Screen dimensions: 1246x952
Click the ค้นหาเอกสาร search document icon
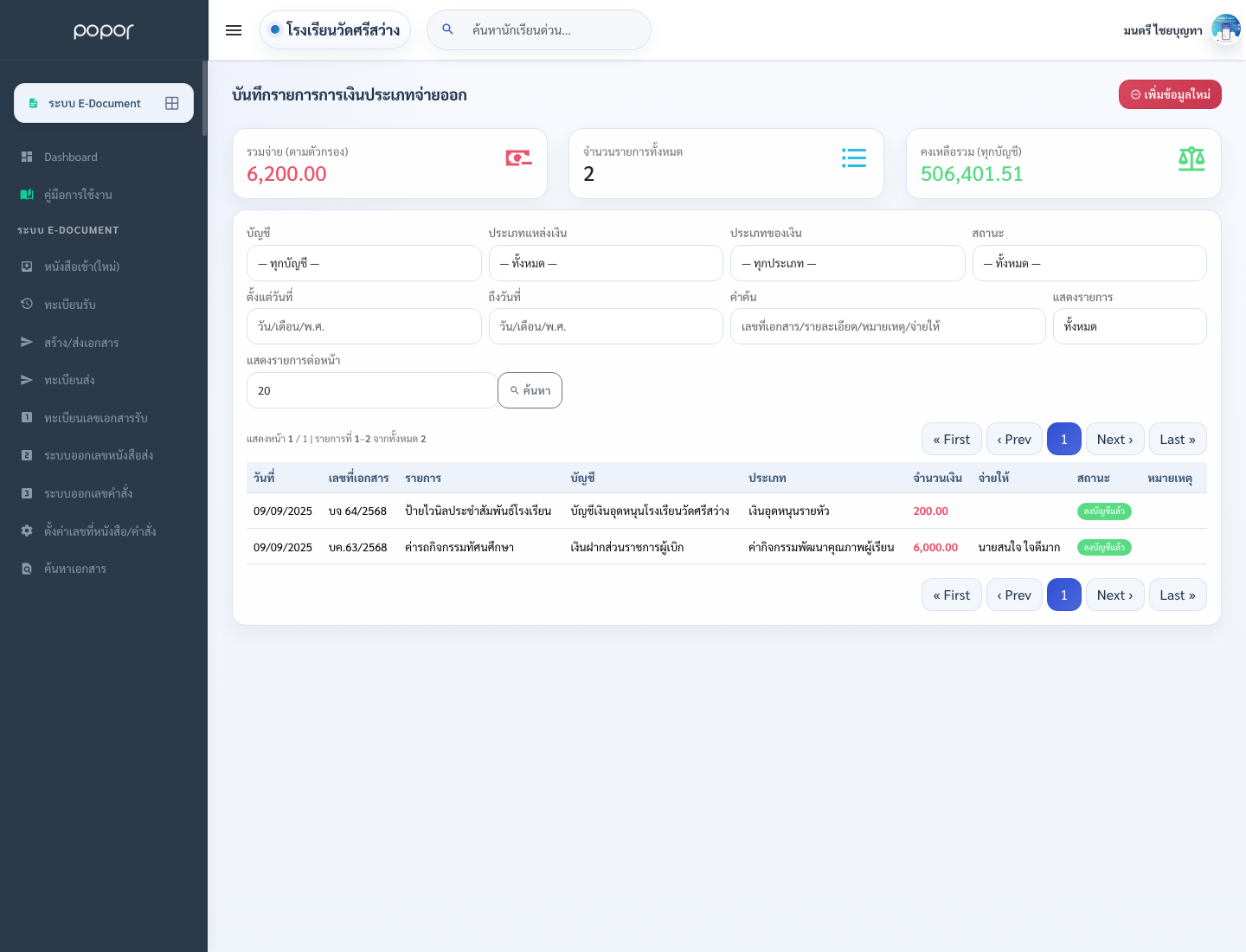[x=27, y=569]
